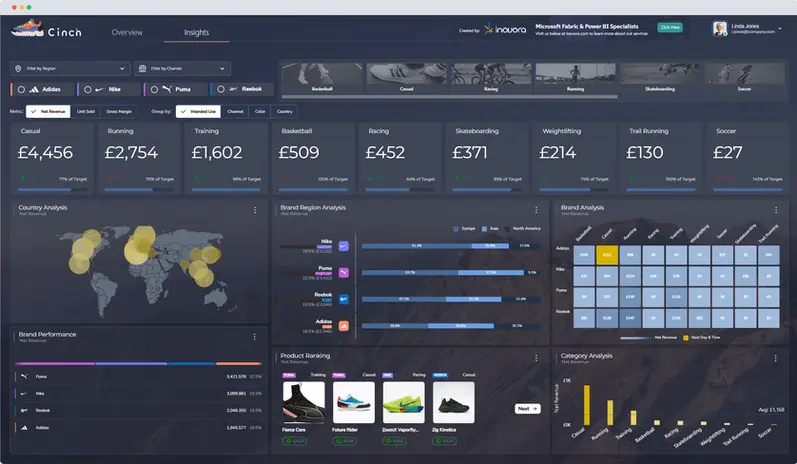The height and width of the screenshot is (464, 797).
Task: Click the location pin icon in region filter
Action: pos(18,69)
